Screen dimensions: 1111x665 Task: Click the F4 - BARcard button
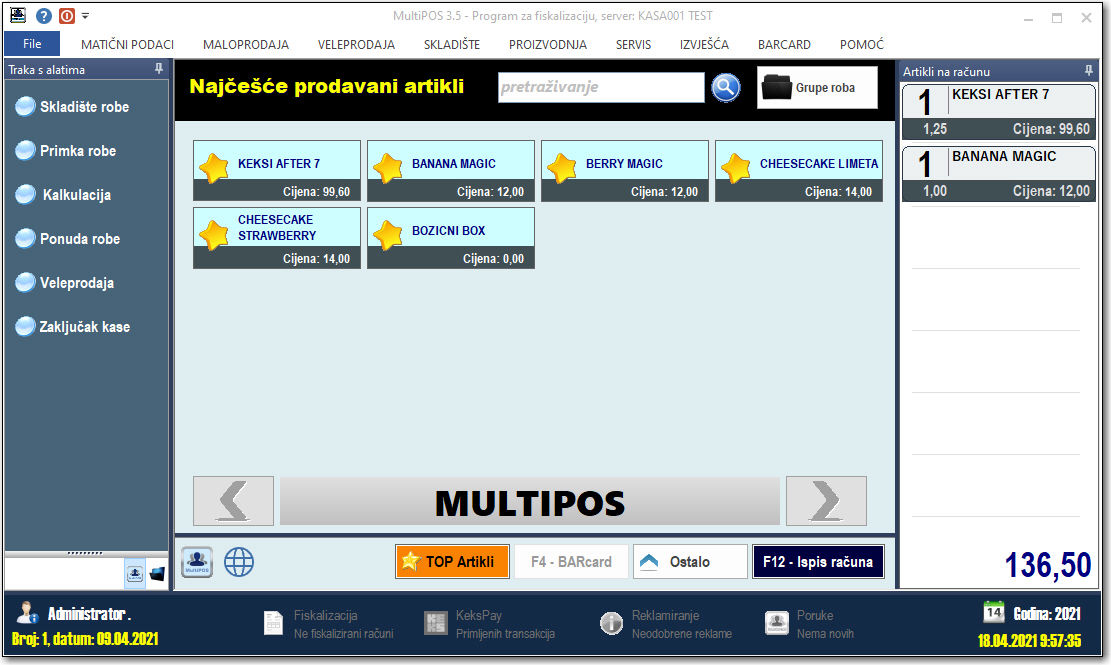click(571, 562)
